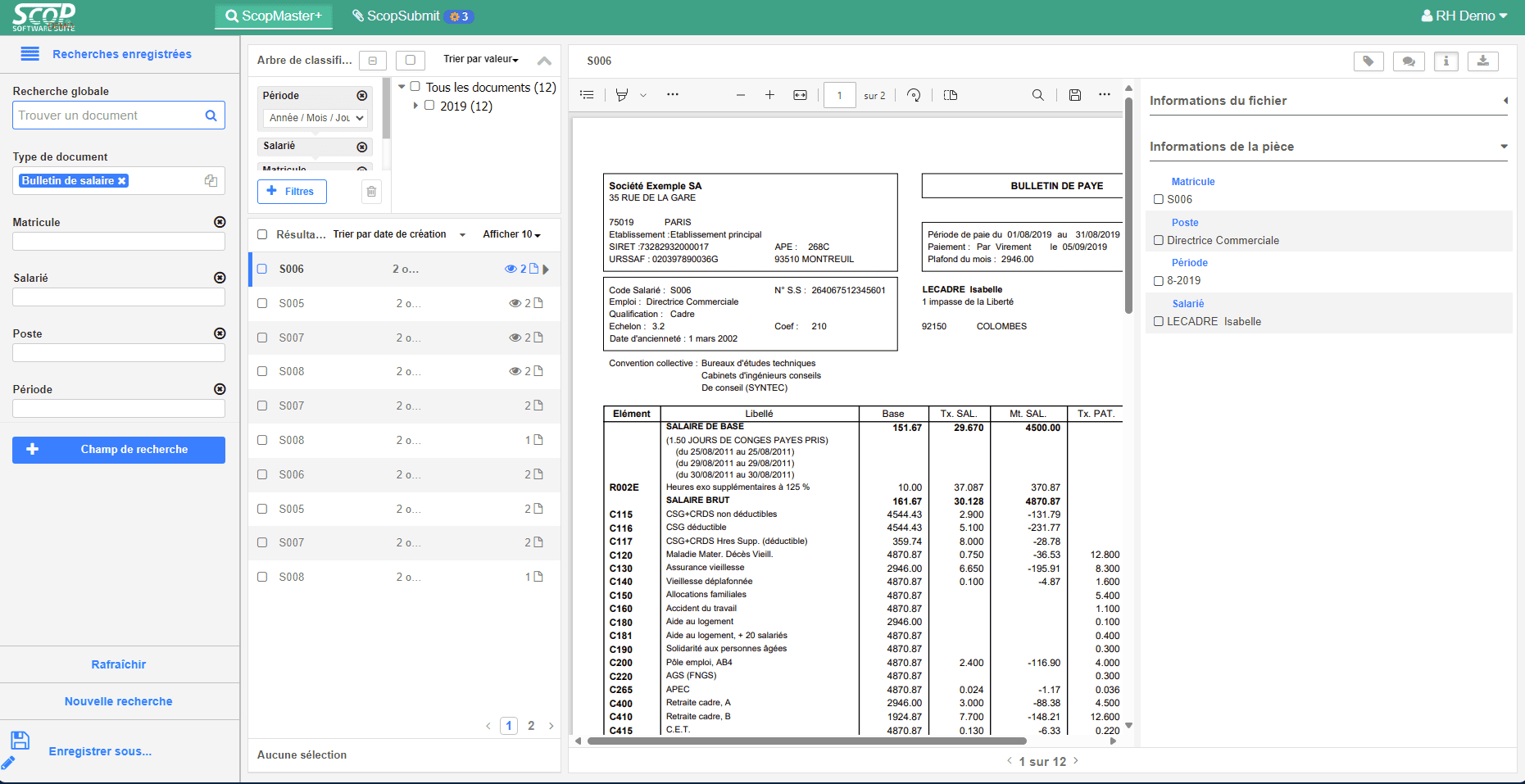
Task: Check the first S006 result row checkbox
Action: [262, 269]
